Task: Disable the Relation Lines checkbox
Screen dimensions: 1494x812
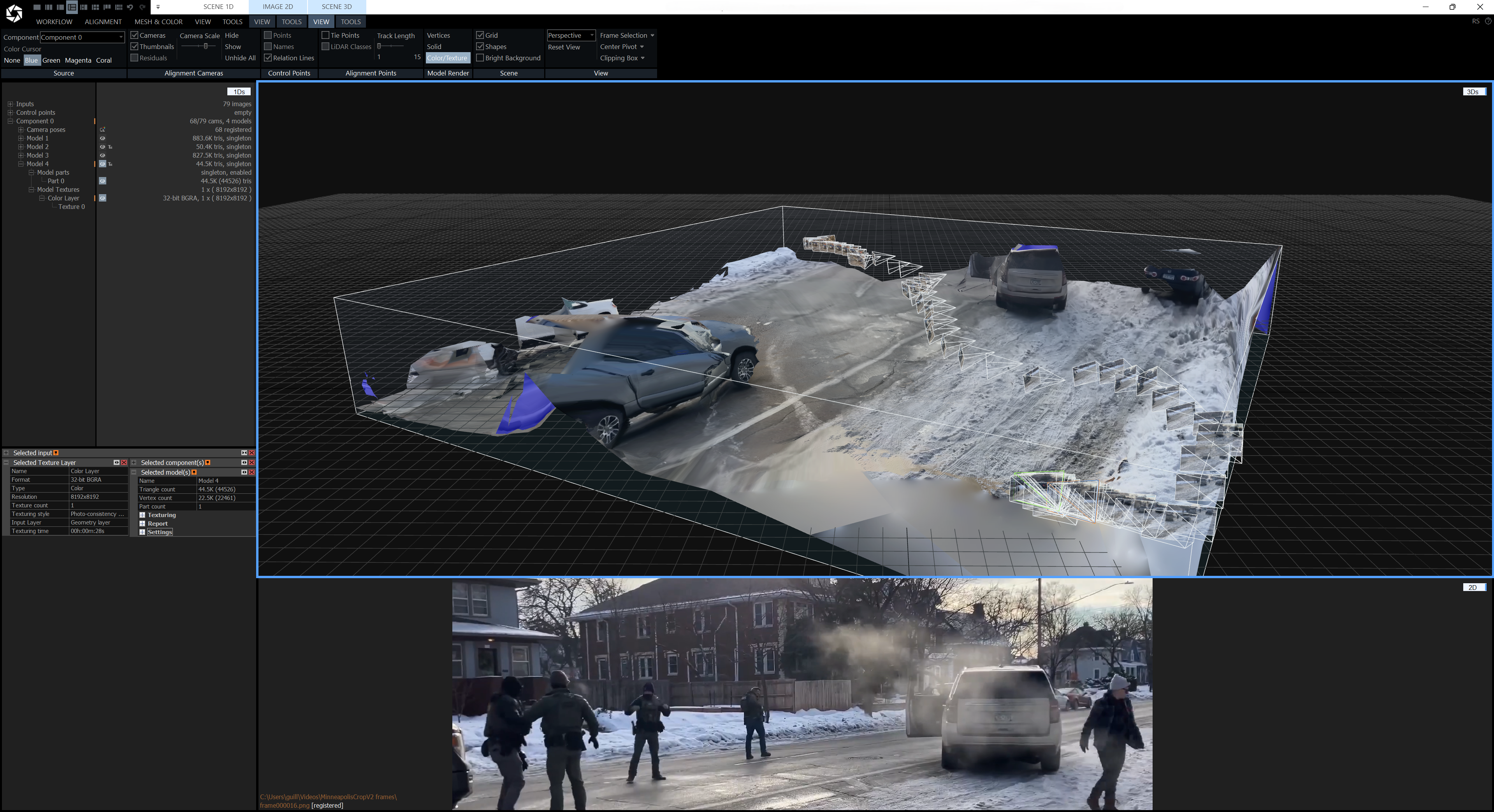Action: (268, 58)
